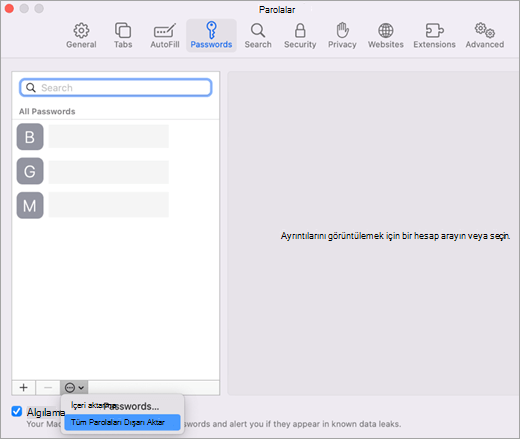This screenshot has height=439, width=520.
Task: Click the All Passwords list header
Action: pyautogui.click(x=47, y=111)
